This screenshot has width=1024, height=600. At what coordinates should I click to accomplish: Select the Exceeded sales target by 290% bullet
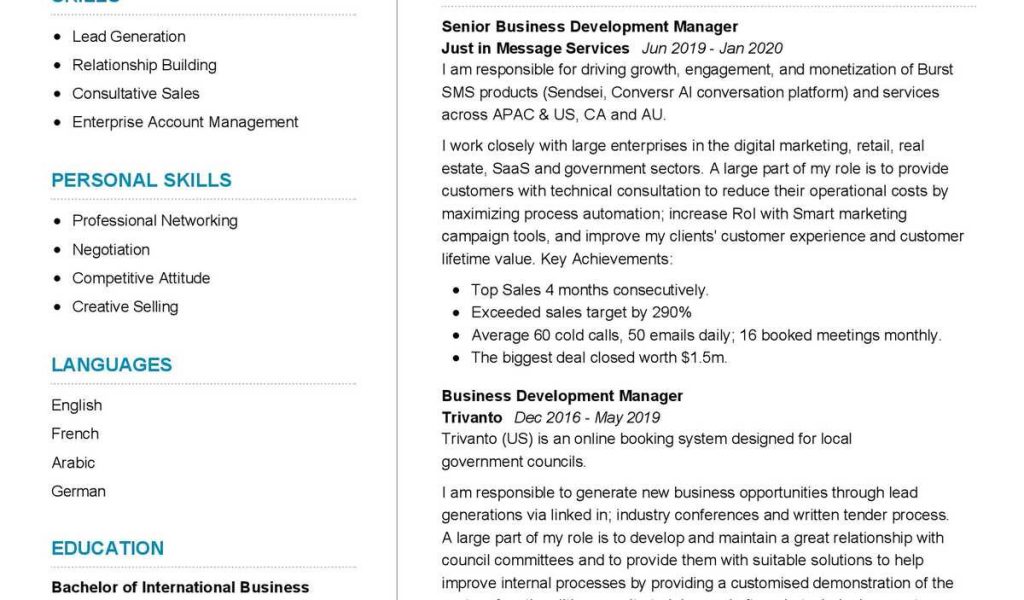pyautogui.click(x=581, y=313)
